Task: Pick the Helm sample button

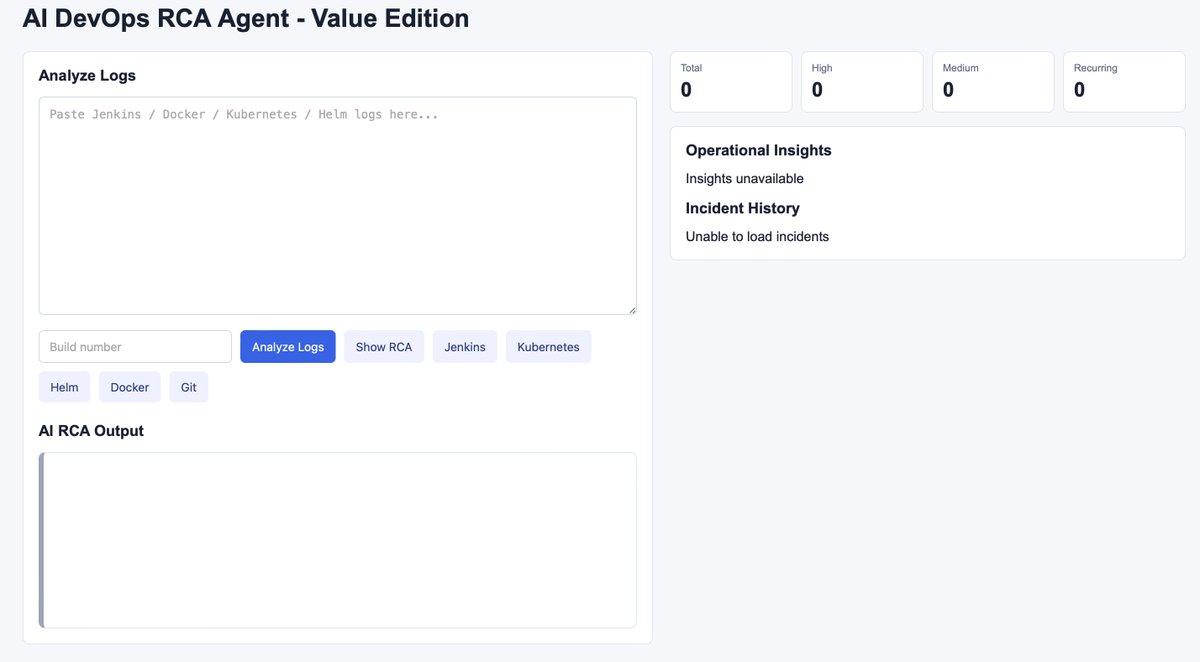Action: [x=64, y=387]
